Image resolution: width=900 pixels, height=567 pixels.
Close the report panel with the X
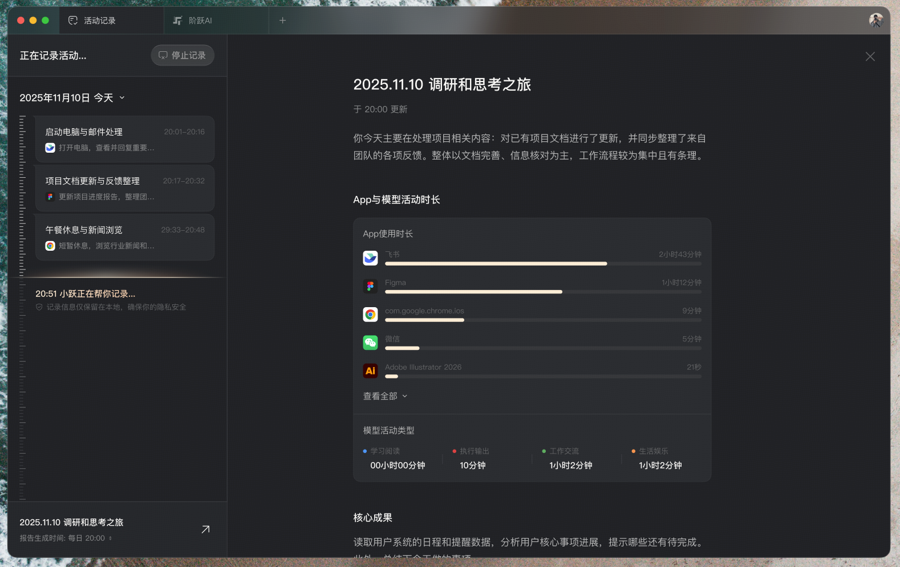(x=869, y=57)
